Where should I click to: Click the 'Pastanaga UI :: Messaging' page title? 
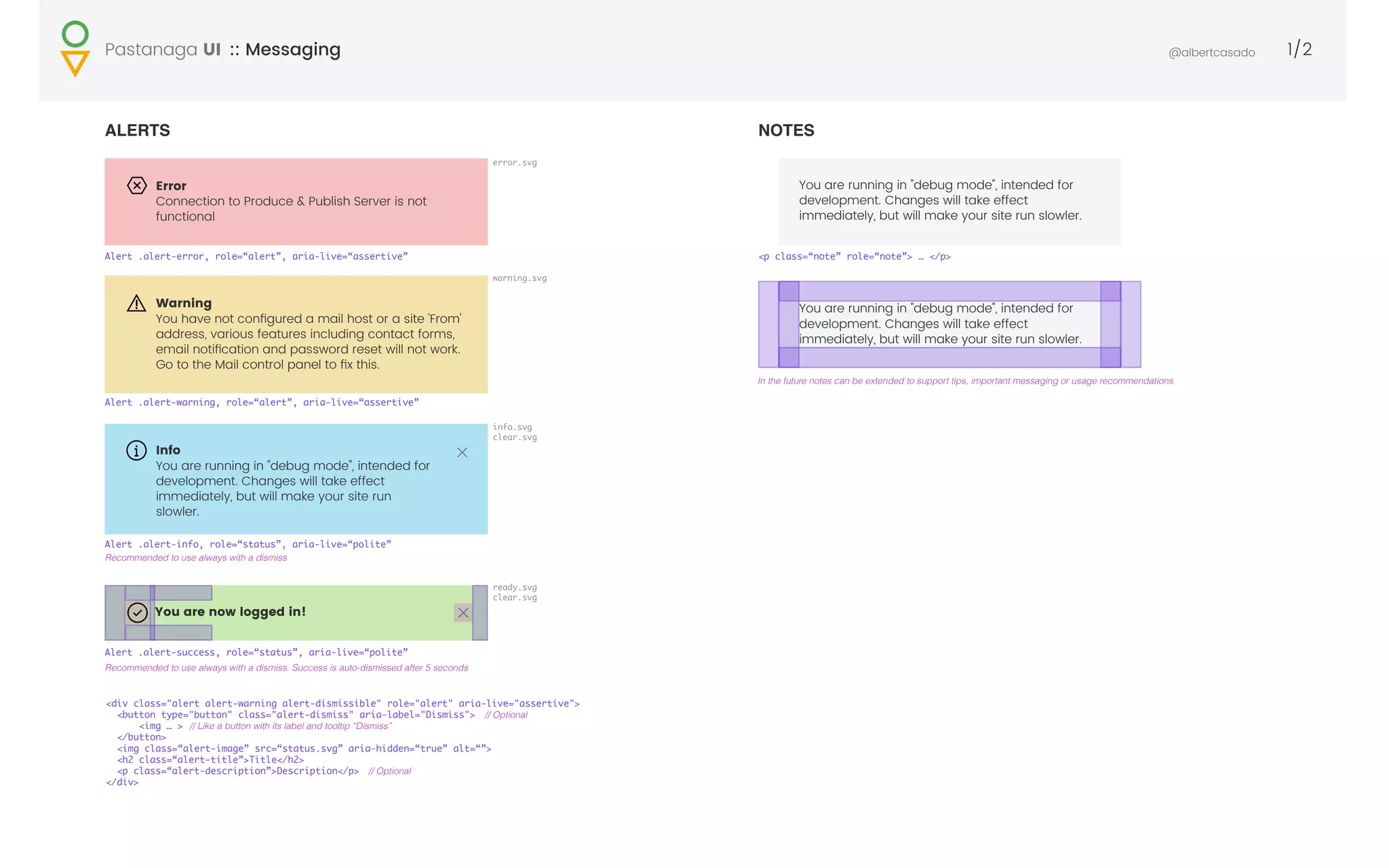[222, 50]
